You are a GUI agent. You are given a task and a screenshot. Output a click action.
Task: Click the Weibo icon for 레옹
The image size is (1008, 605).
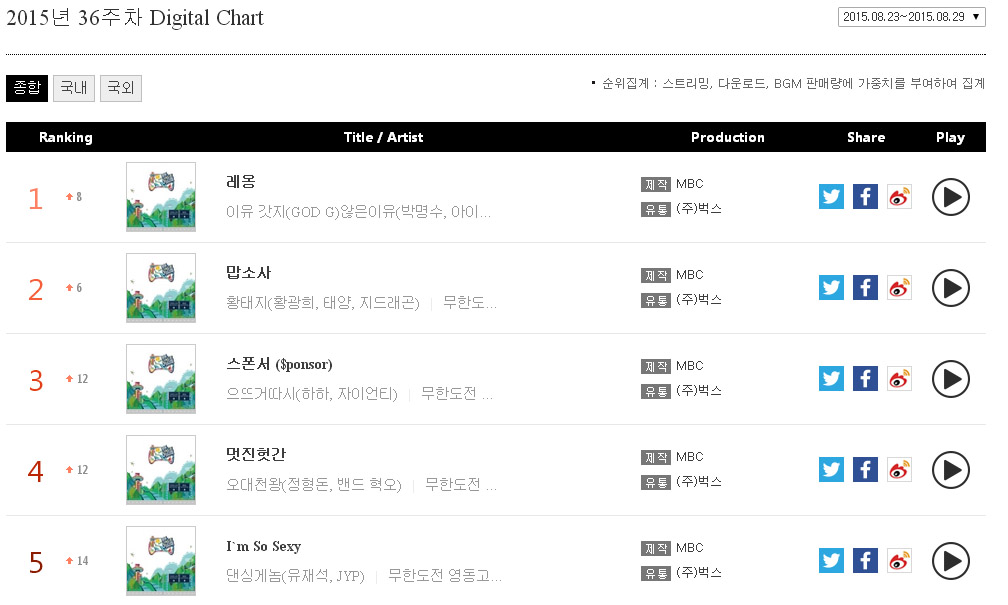click(x=899, y=197)
